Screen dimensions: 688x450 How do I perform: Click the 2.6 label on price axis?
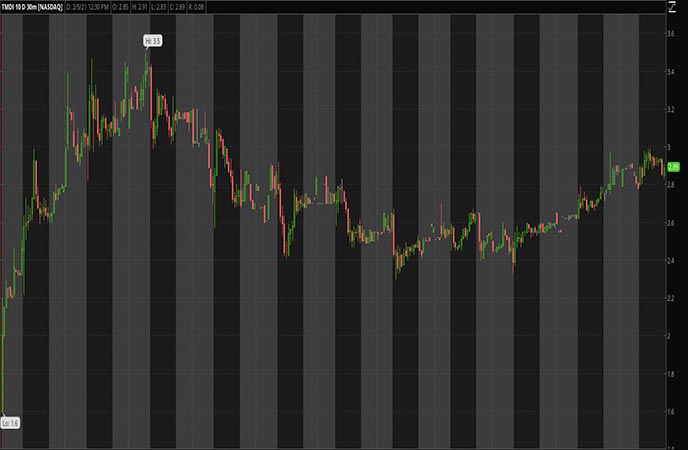coord(671,223)
